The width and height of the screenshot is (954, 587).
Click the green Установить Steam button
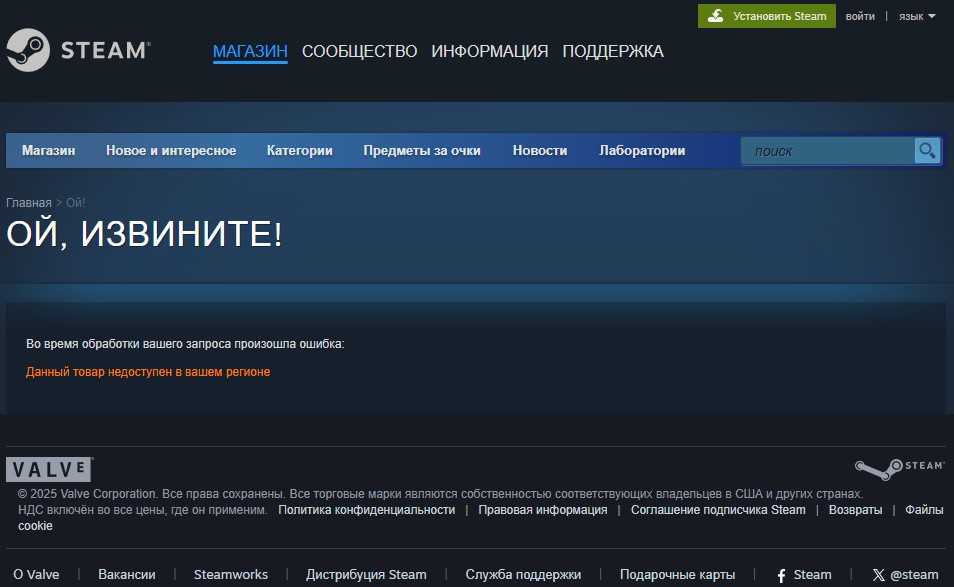(767, 16)
